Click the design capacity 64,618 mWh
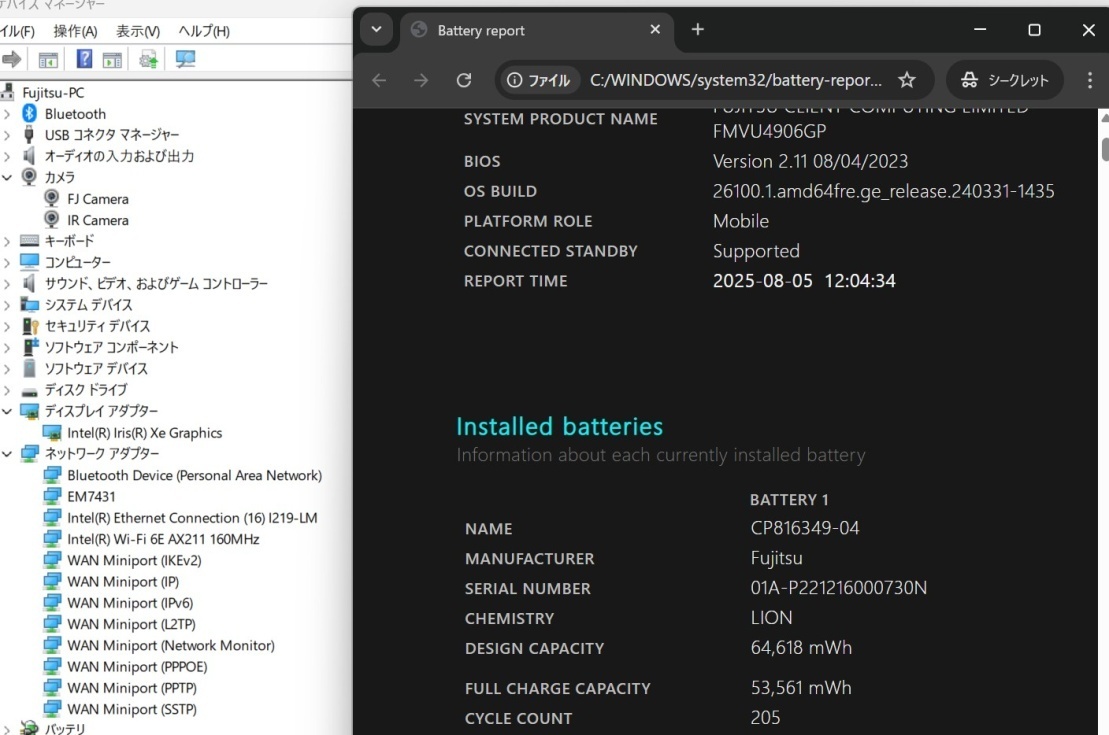Viewport: 1109px width, 735px height. pyautogui.click(x=801, y=648)
